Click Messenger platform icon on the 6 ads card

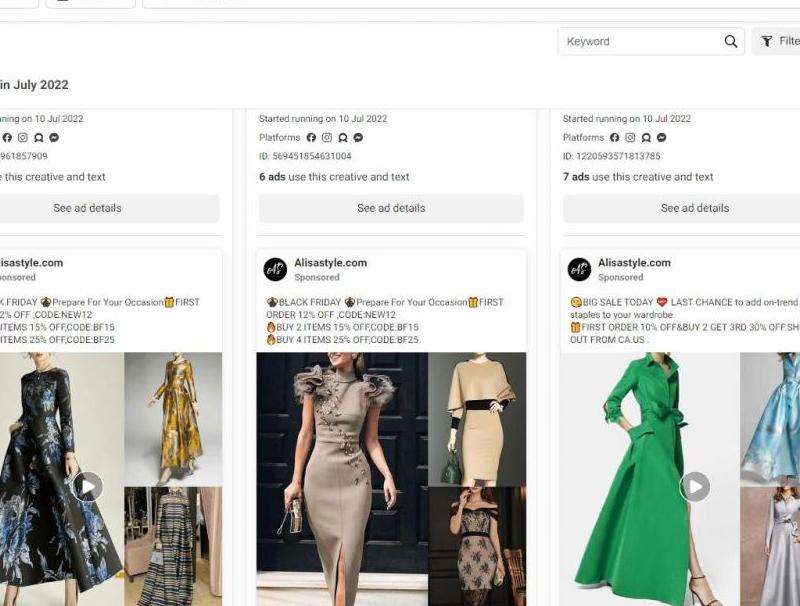click(358, 138)
